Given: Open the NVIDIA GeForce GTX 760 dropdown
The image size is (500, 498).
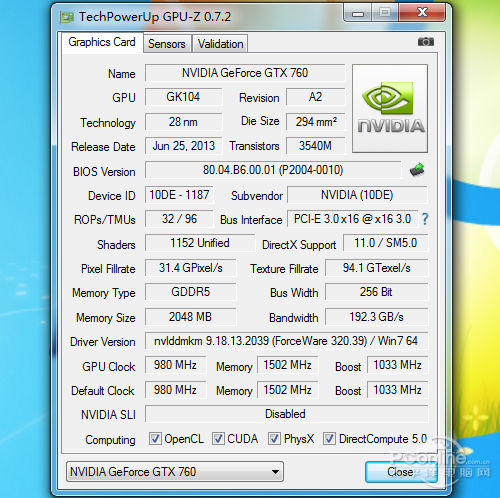Looking at the screenshot, I should (x=175, y=472).
